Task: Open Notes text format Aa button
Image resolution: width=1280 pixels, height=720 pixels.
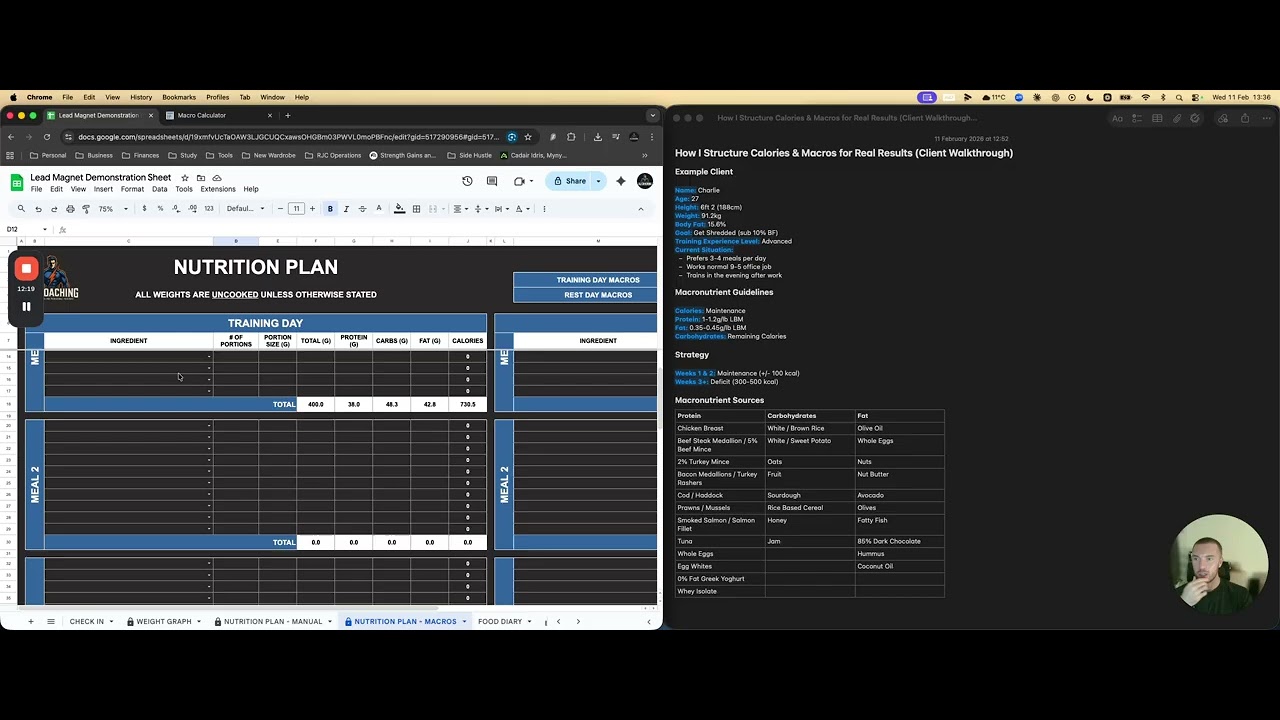Action: coord(1117,118)
